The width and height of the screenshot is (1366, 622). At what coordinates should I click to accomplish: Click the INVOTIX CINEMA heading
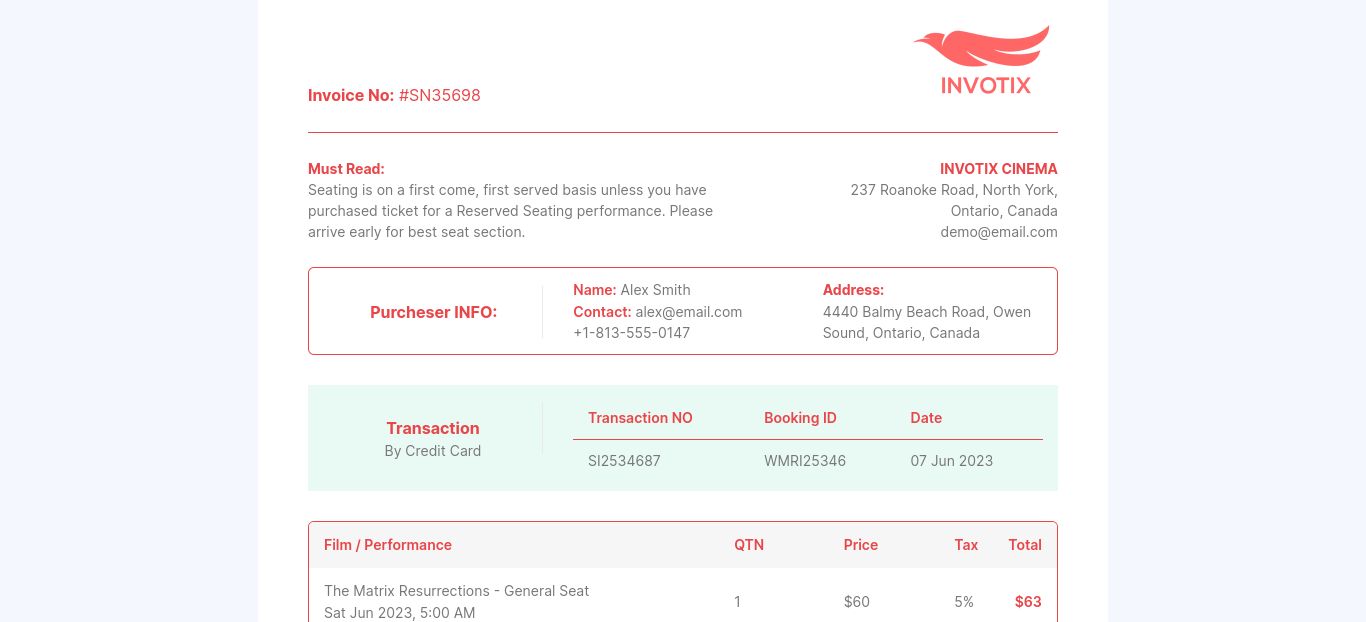(x=998, y=169)
